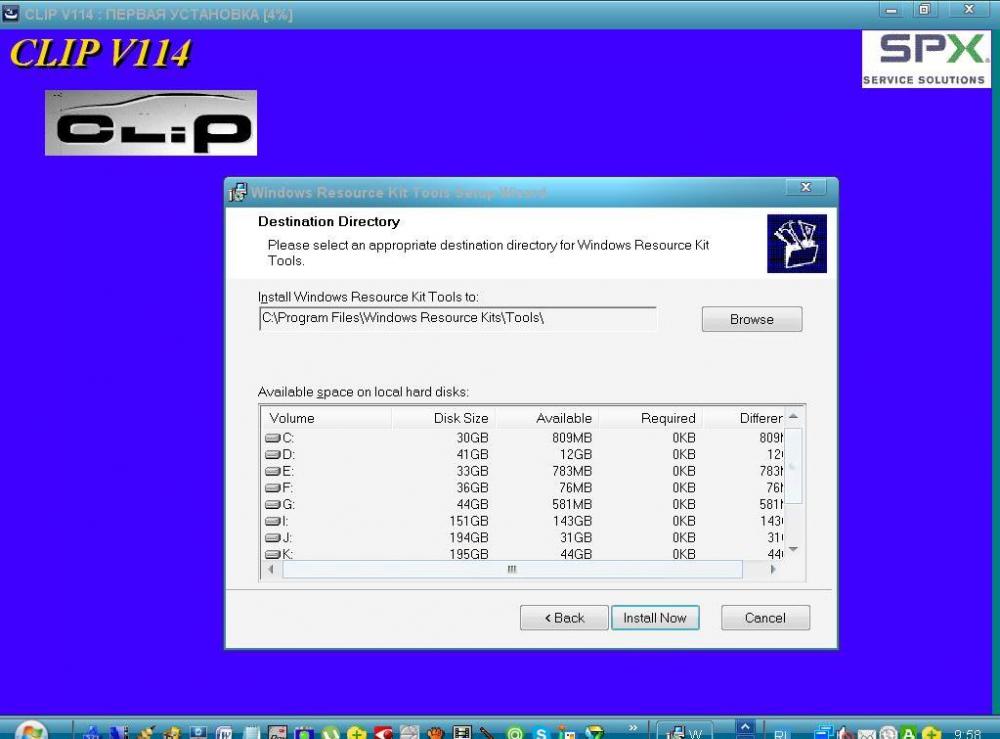Expand hidden quick launch items chevron
The height and width of the screenshot is (739, 1000).
[x=633, y=728]
